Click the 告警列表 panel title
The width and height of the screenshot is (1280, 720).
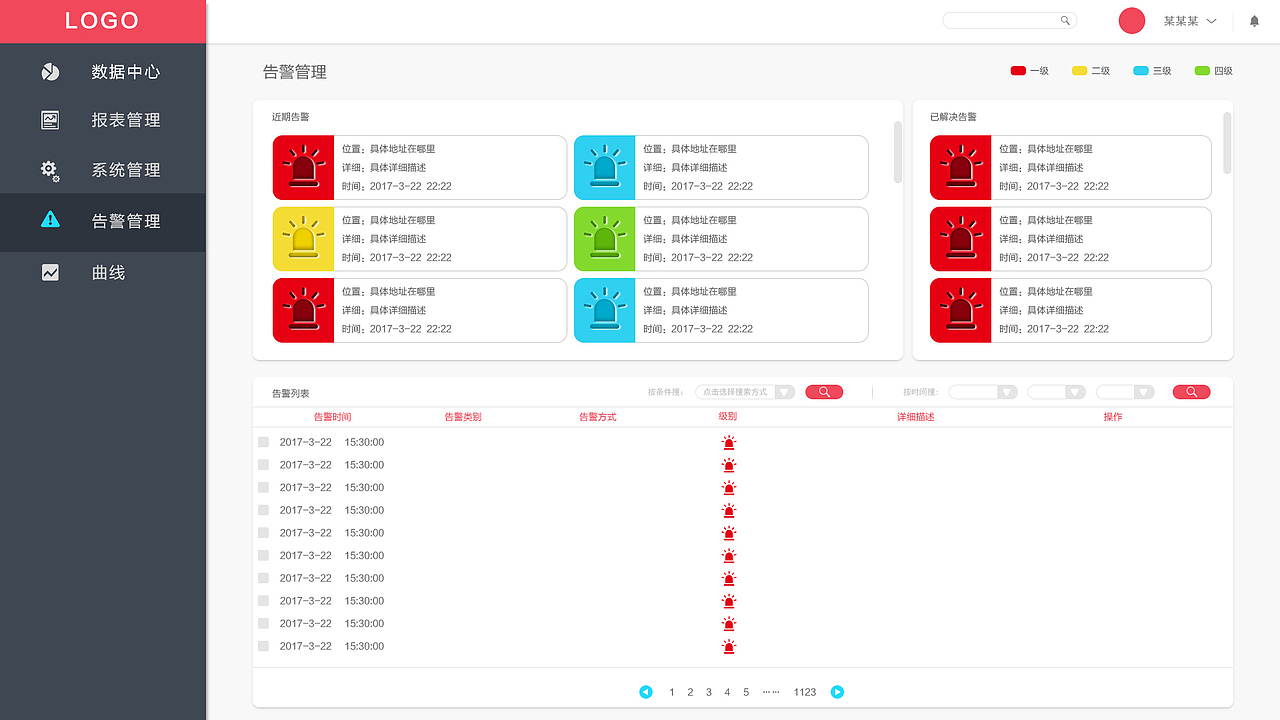tap(291, 394)
